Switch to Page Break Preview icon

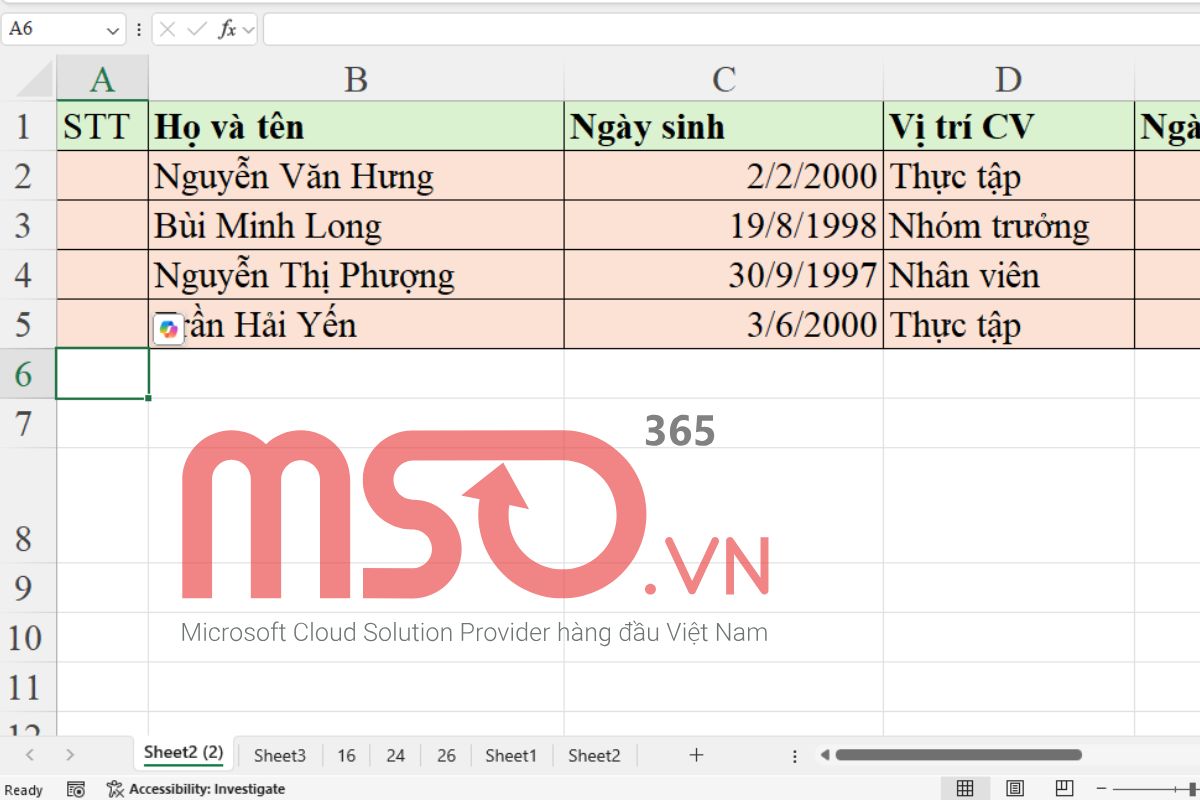click(1065, 789)
